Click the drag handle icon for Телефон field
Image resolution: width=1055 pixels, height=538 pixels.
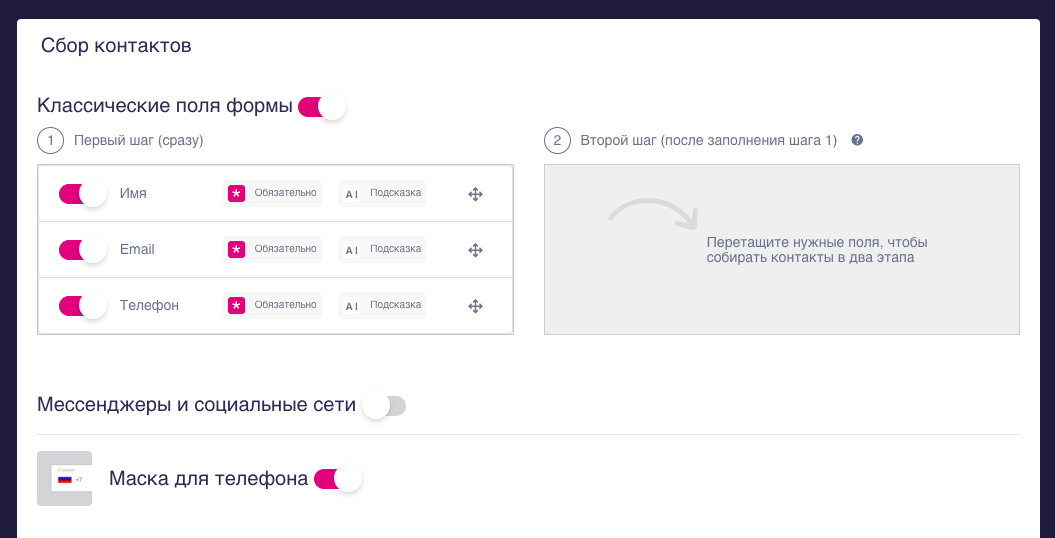coord(476,306)
